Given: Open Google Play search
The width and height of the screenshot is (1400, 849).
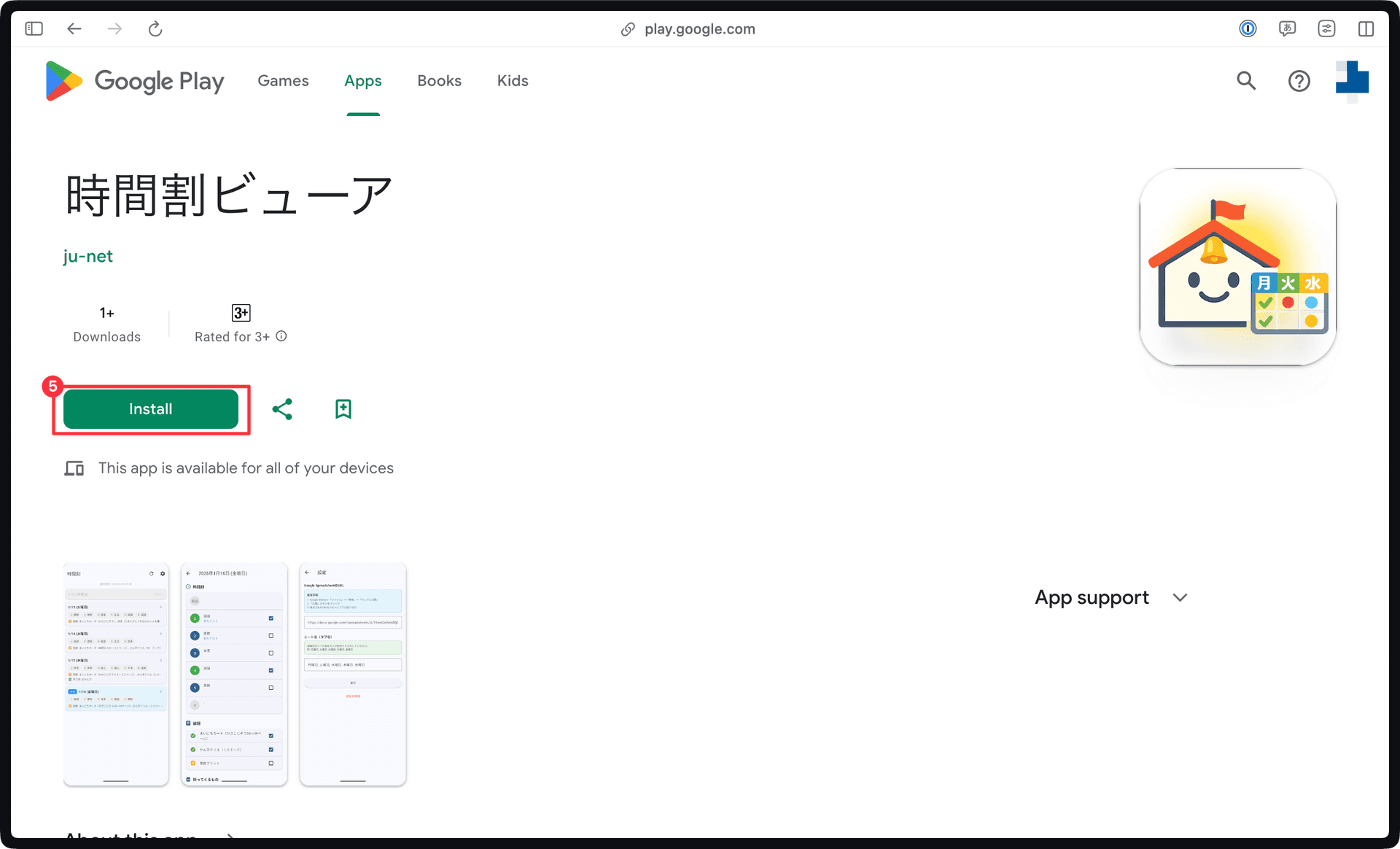Looking at the screenshot, I should (1246, 81).
